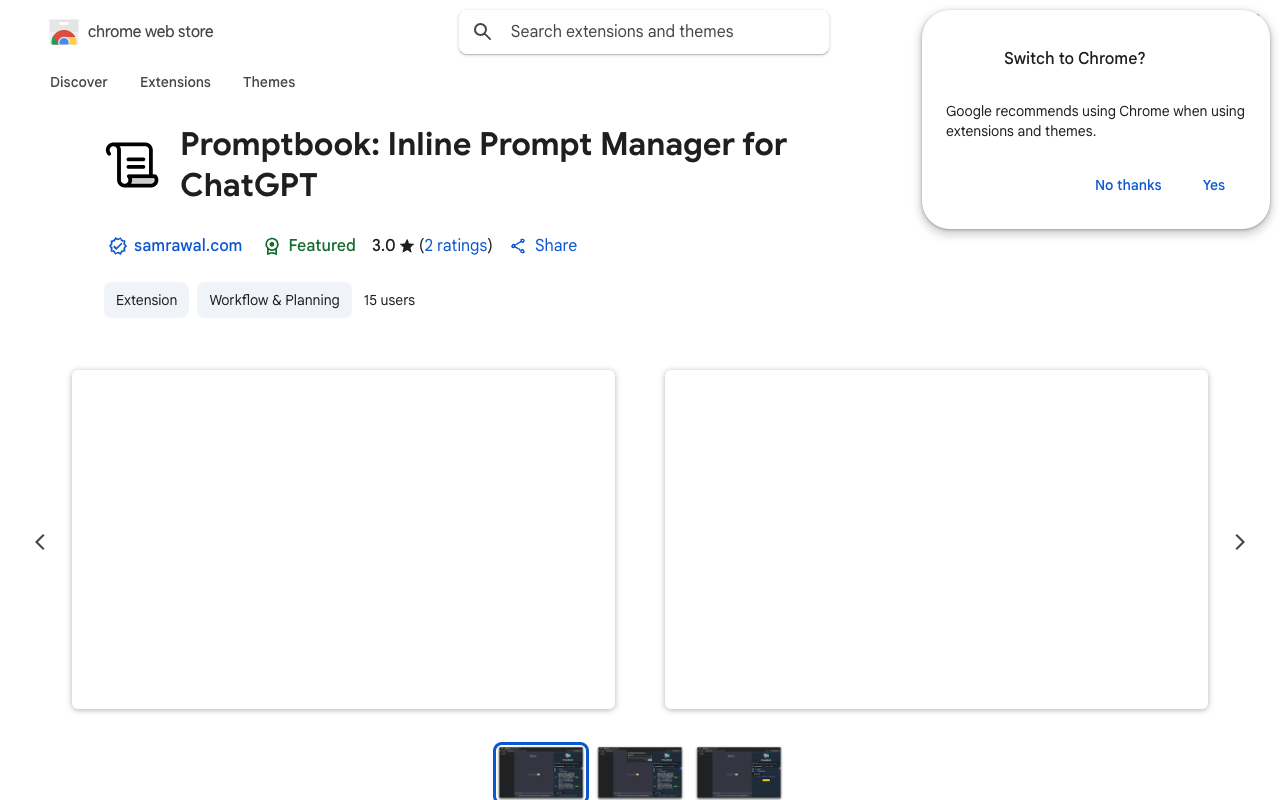Click the Featured award badge icon
The width and height of the screenshot is (1280, 800).
click(x=272, y=246)
